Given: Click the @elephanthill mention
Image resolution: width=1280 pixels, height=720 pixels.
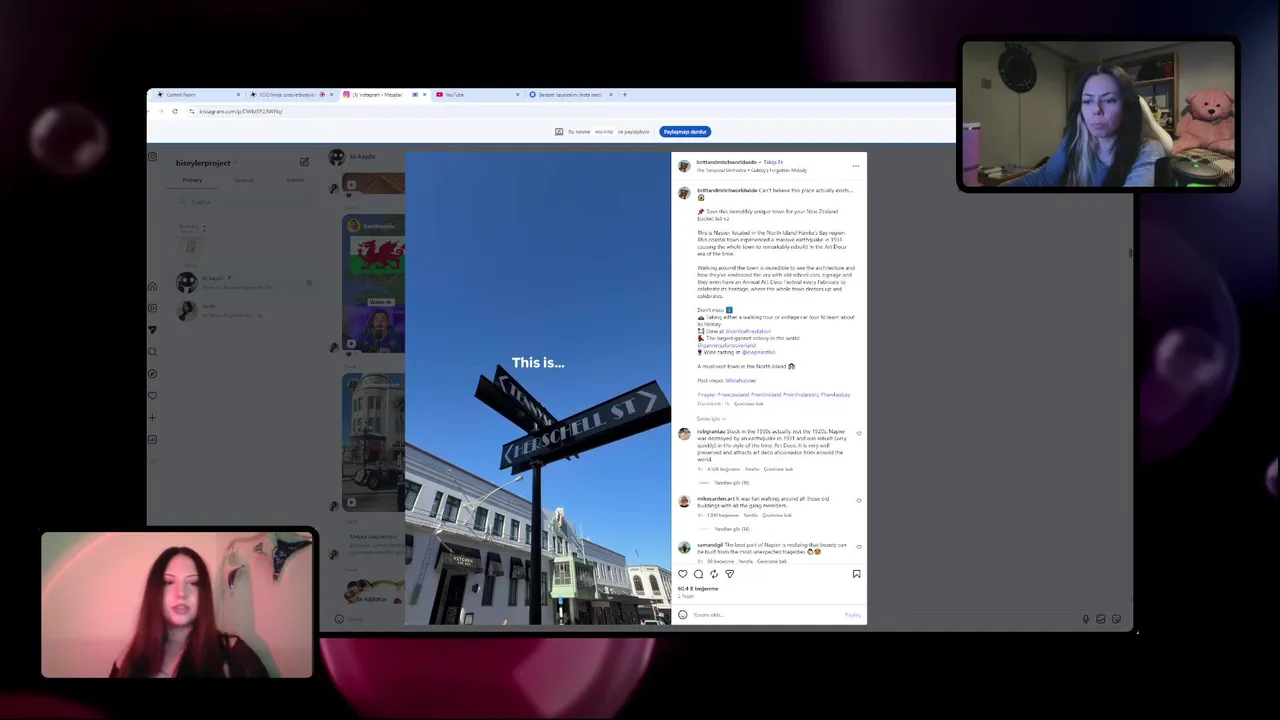Looking at the screenshot, I should coord(759,352).
